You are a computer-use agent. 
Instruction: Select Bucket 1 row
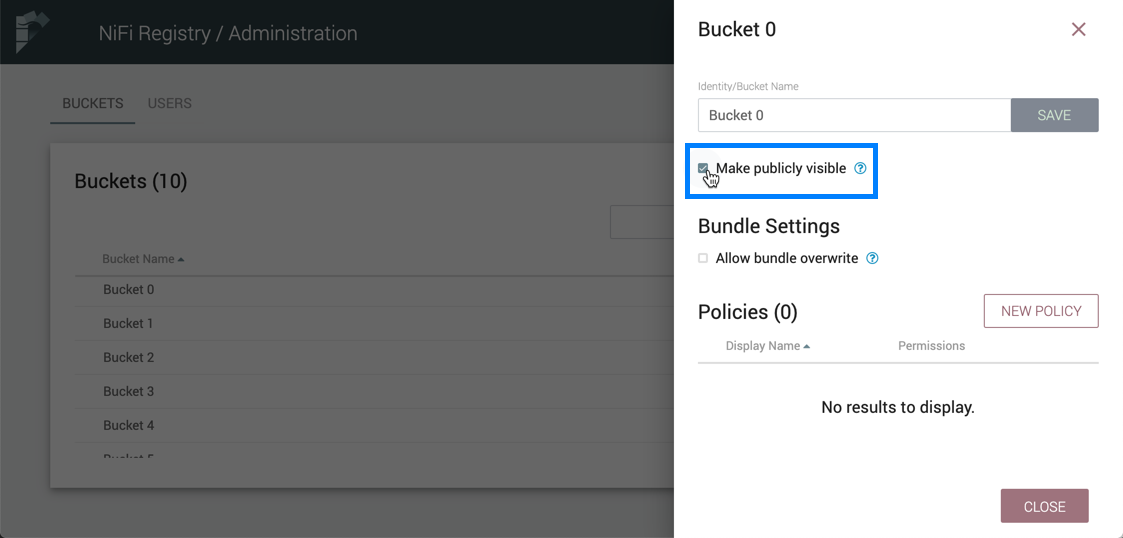(129, 324)
